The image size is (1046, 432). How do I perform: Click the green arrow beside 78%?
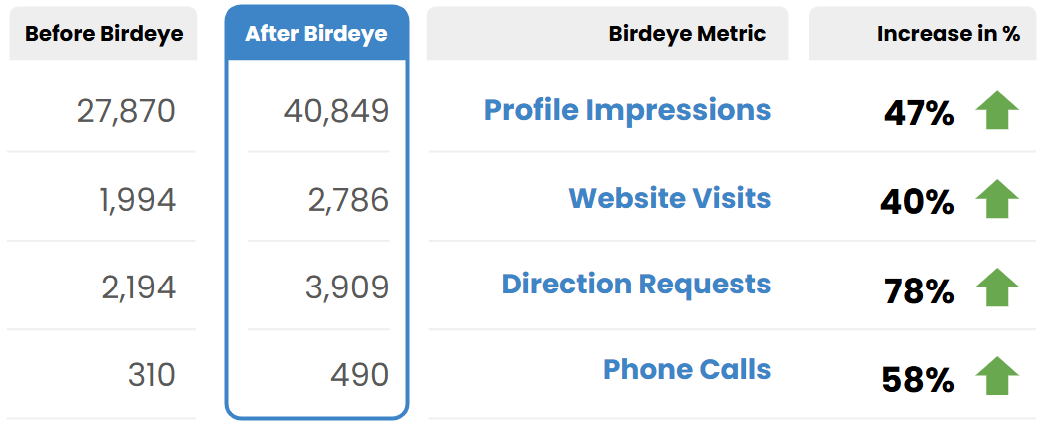point(996,288)
